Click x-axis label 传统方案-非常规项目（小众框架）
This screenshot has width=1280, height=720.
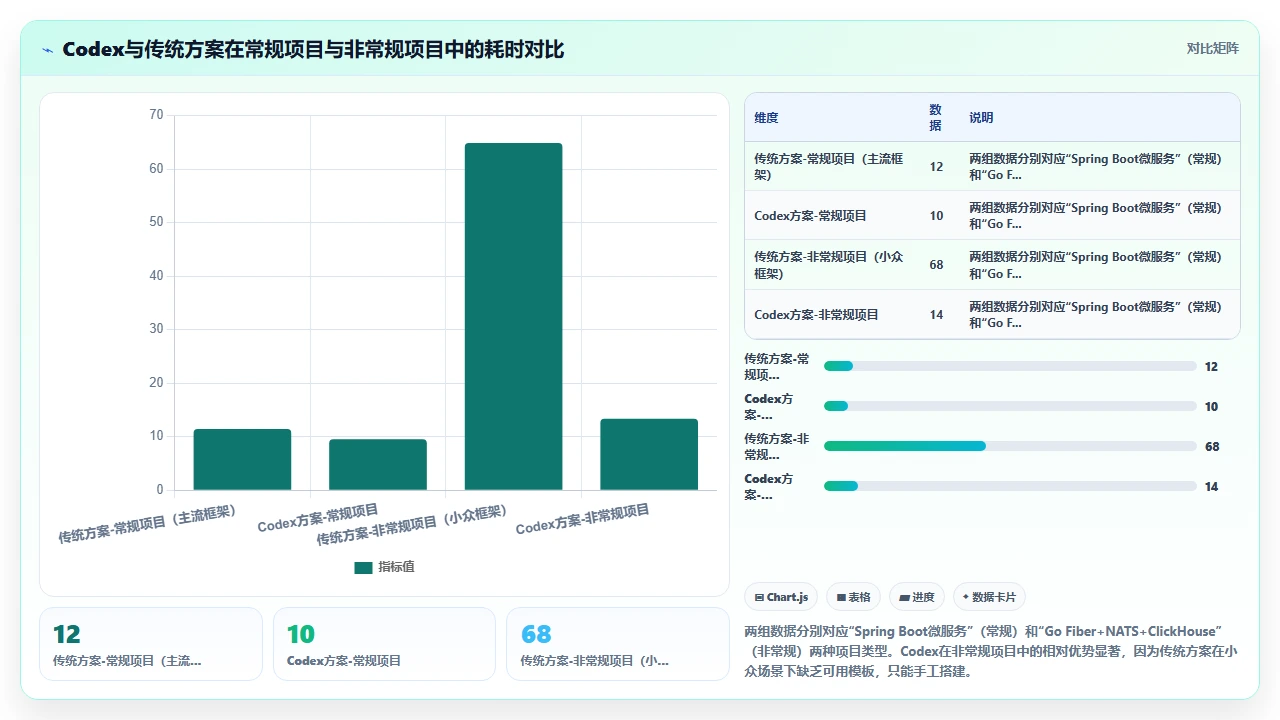tap(412, 525)
